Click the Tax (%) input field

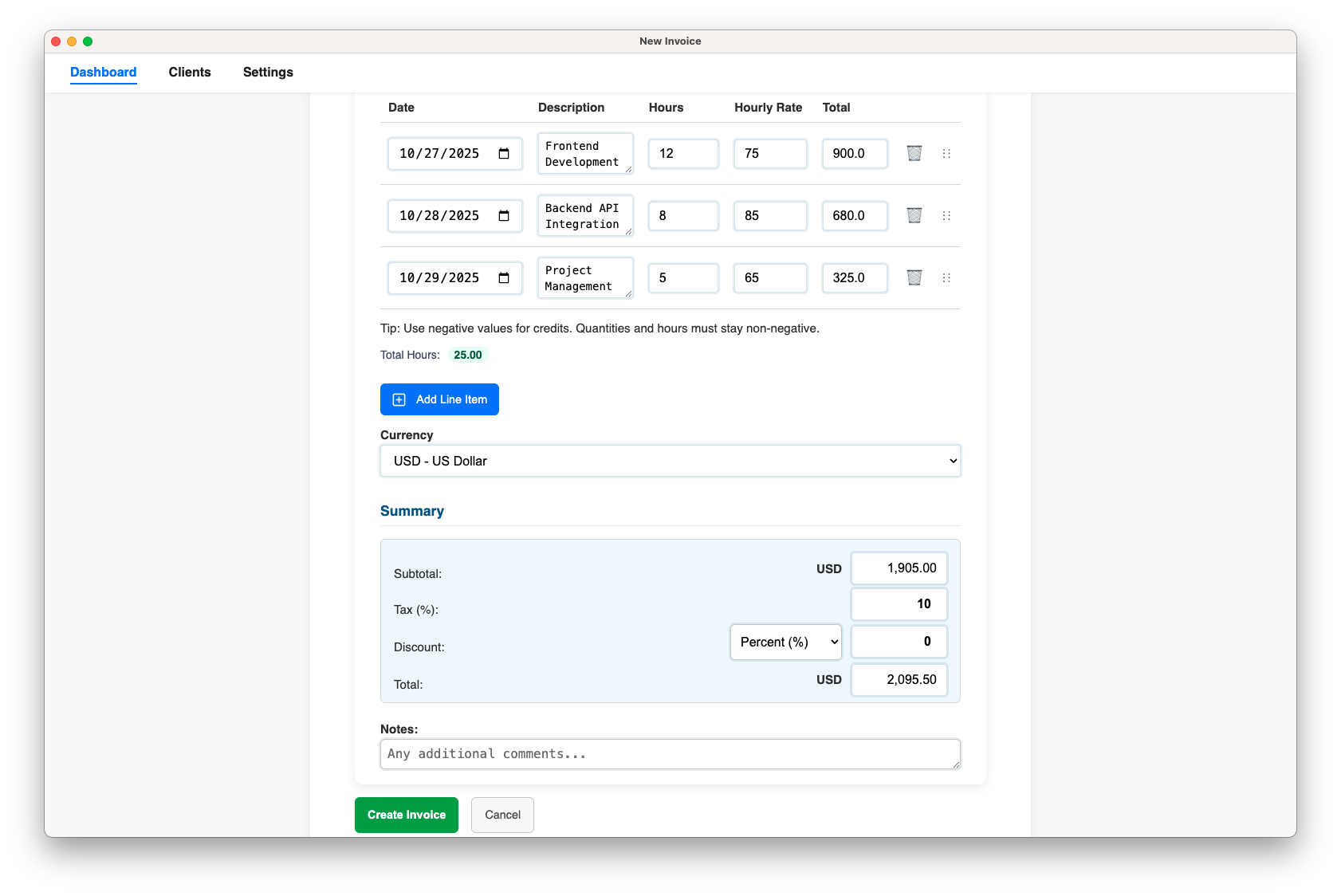pos(899,604)
